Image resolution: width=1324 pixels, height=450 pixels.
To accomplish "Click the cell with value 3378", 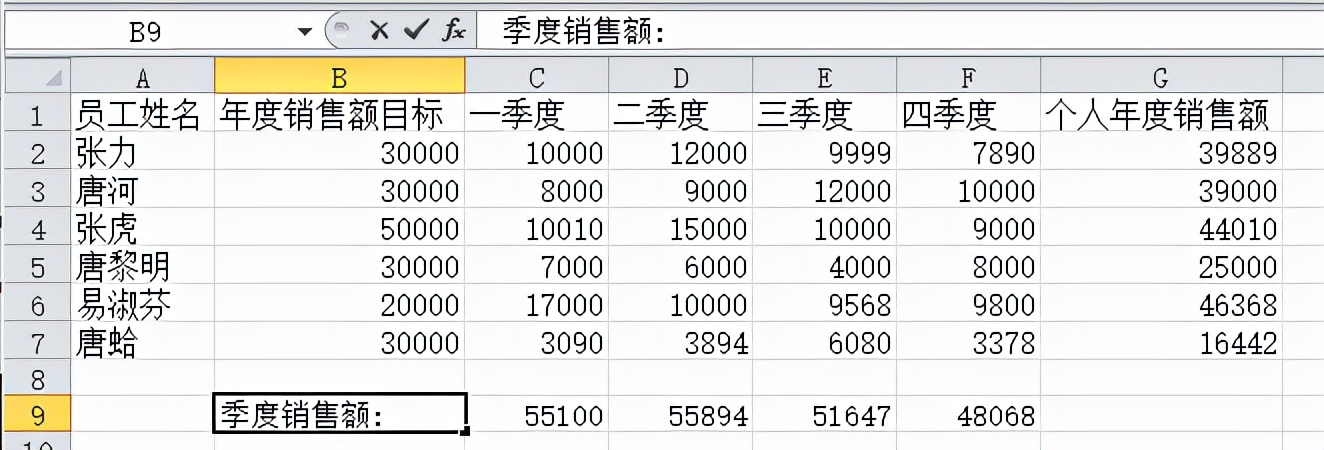I will click(x=968, y=342).
